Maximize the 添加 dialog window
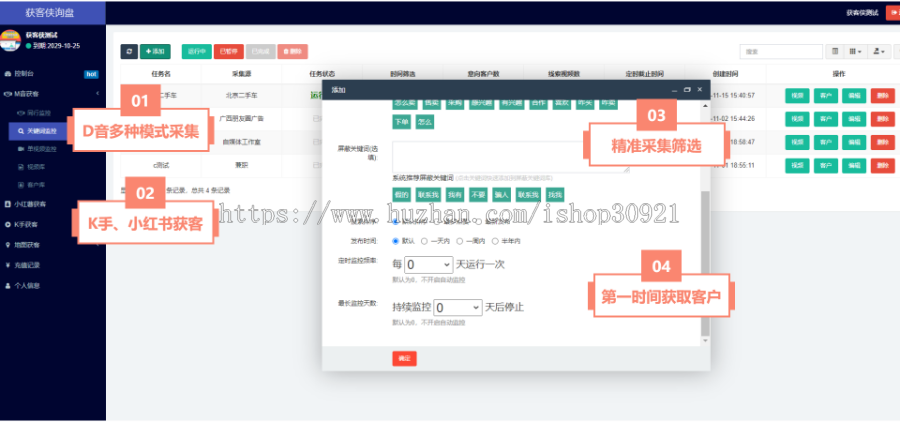The height and width of the screenshot is (422, 900). click(688, 90)
